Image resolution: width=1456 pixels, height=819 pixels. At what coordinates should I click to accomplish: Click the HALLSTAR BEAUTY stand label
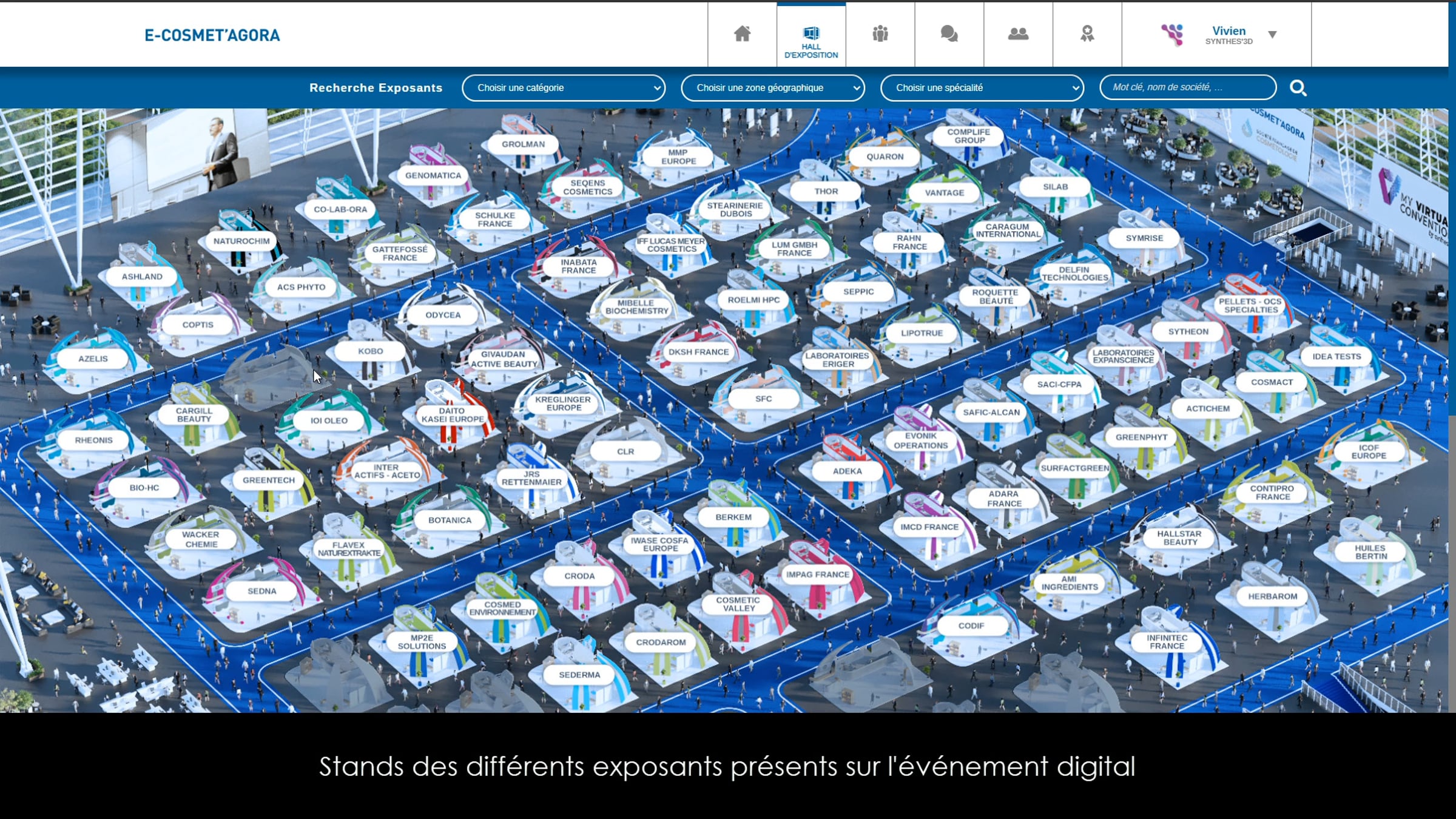(1179, 538)
